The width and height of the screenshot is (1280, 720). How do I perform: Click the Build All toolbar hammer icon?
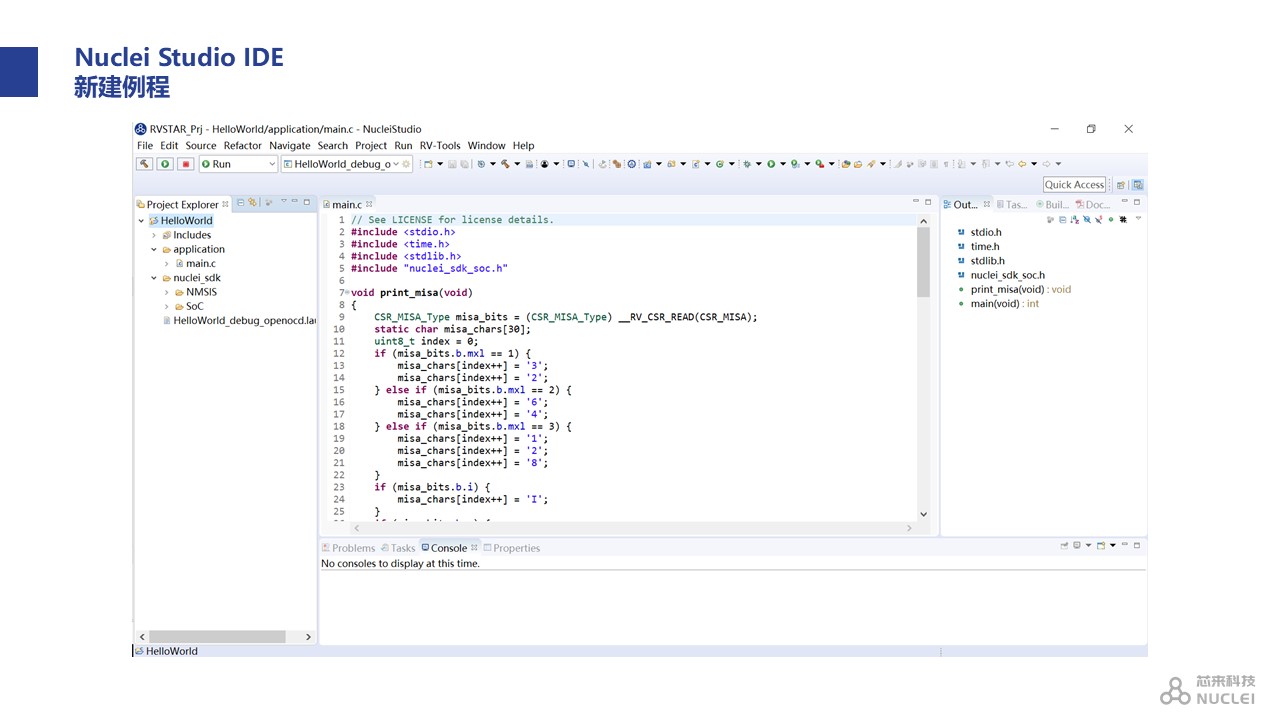coord(505,164)
